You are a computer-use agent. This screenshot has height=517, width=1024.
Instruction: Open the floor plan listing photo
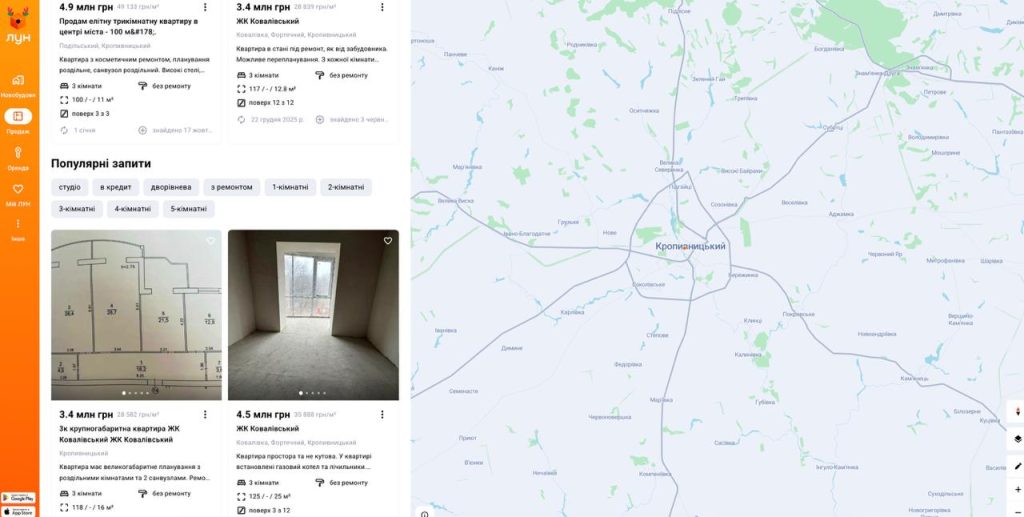click(136, 315)
